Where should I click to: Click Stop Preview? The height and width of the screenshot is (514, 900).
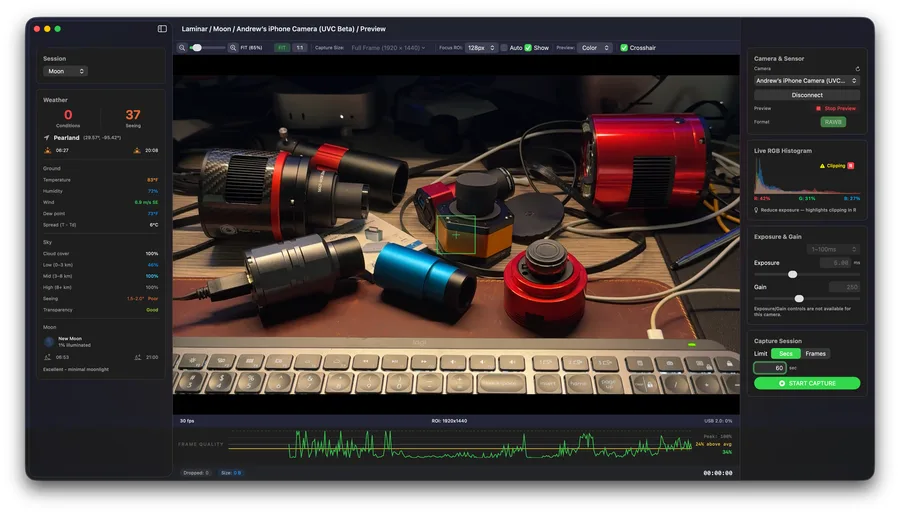(836, 108)
